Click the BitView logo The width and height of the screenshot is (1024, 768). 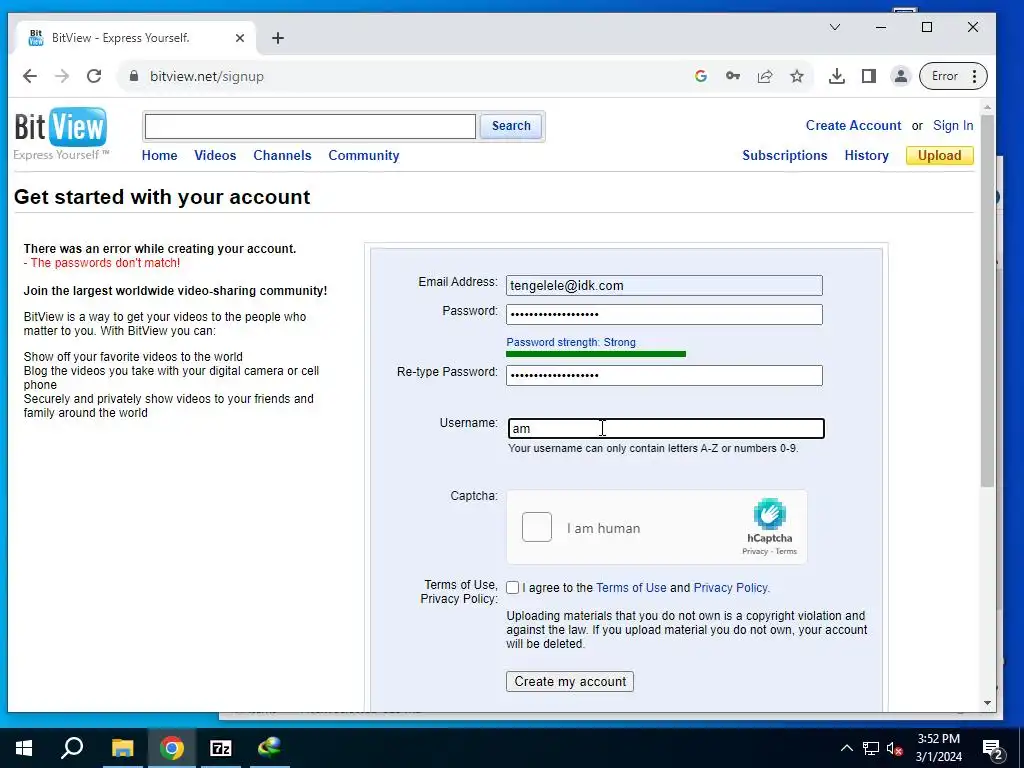pos(61,134)
